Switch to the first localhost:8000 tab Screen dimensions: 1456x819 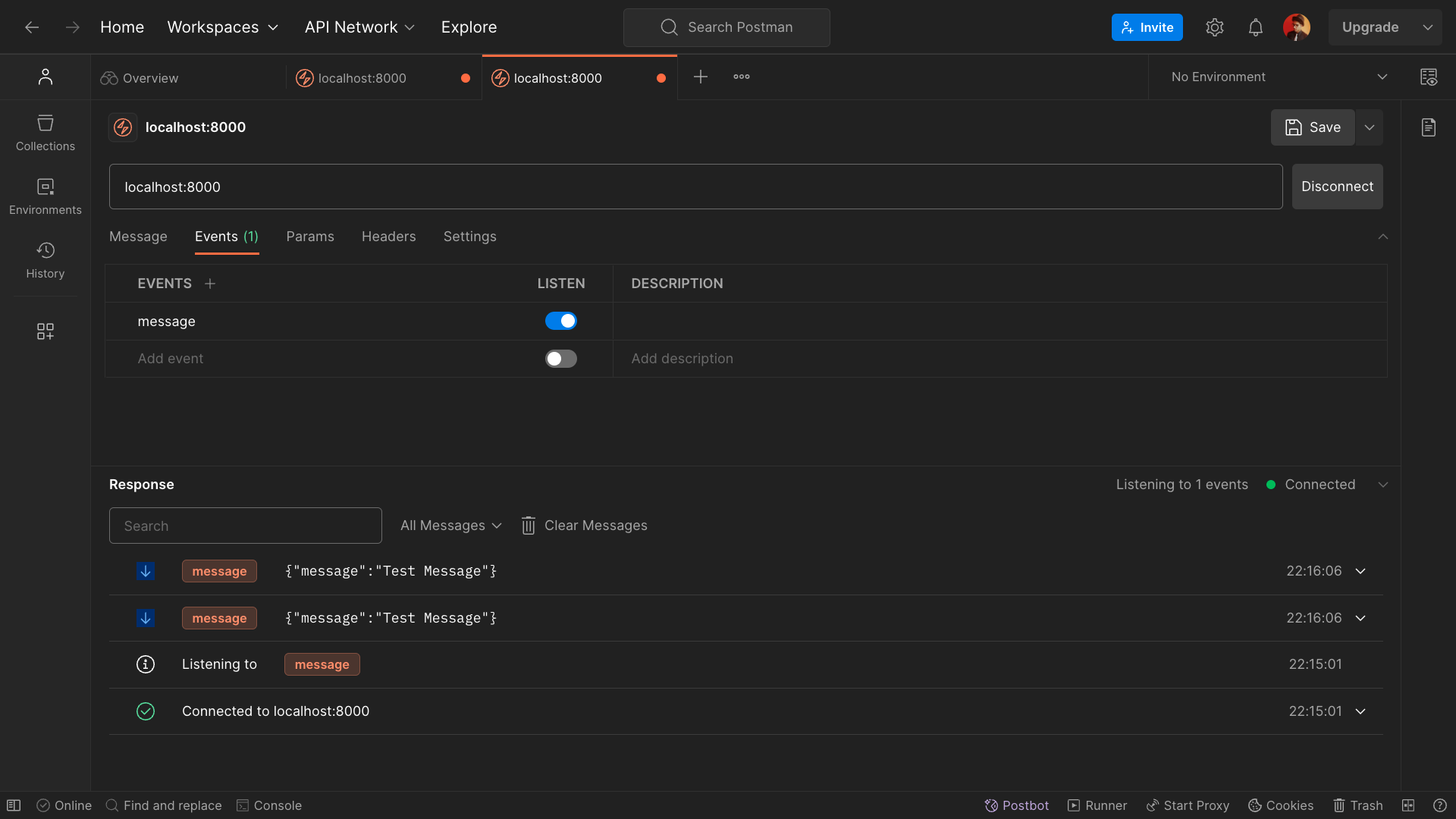click(x=384, y=77)
